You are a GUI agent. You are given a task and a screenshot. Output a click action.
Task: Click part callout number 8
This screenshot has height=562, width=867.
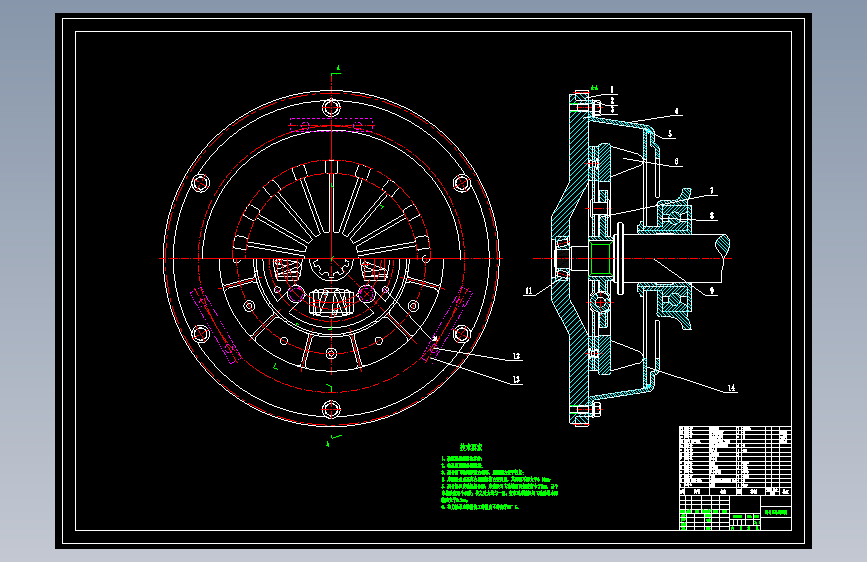(x=712, y=216)
